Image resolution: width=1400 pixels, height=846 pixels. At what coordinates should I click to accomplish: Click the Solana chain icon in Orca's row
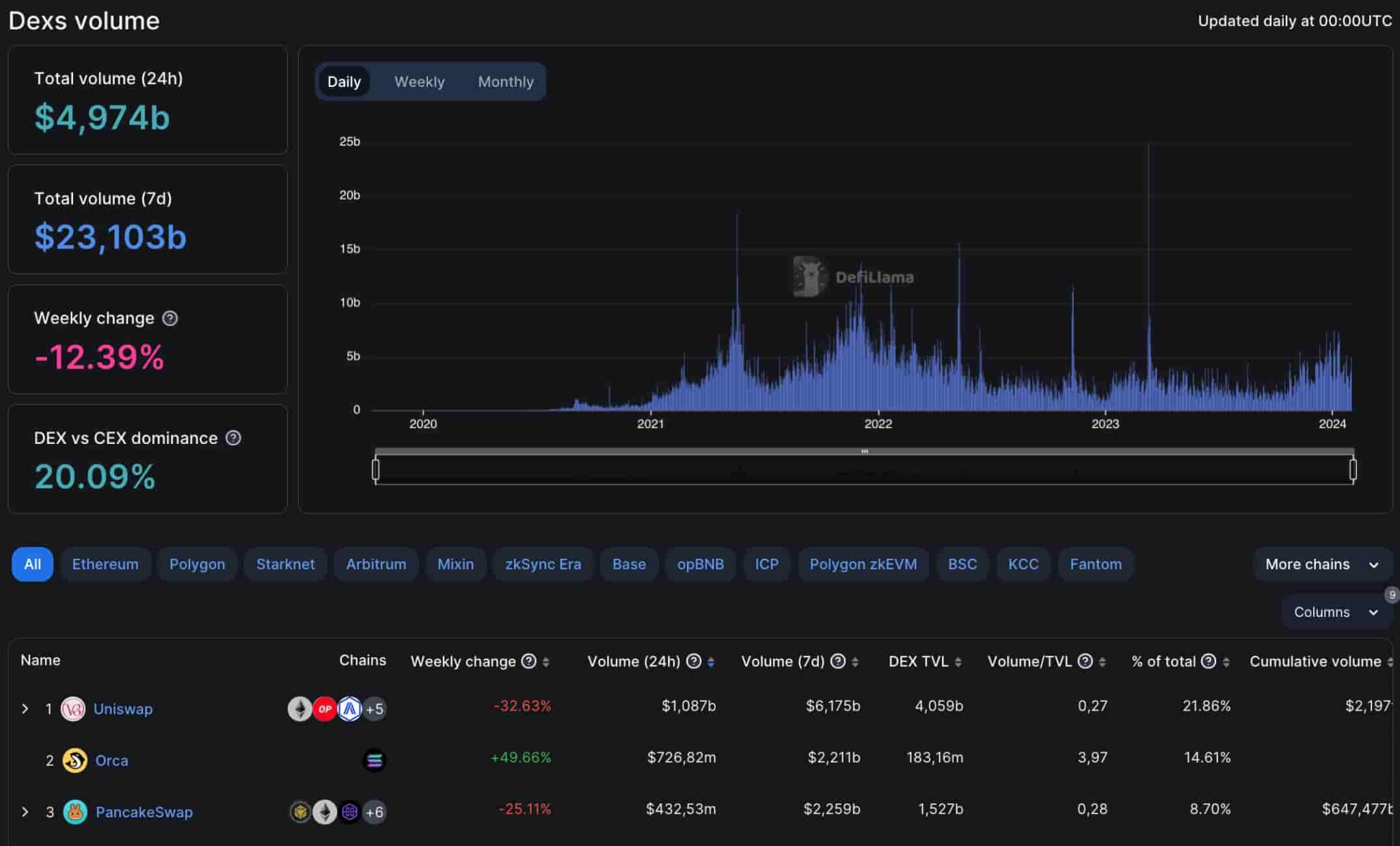point(375,760)
